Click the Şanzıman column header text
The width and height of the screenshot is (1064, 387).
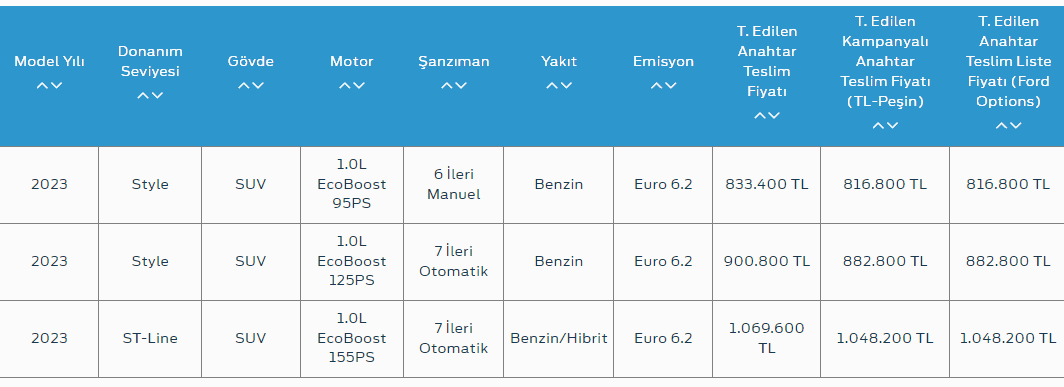(454, 61)
